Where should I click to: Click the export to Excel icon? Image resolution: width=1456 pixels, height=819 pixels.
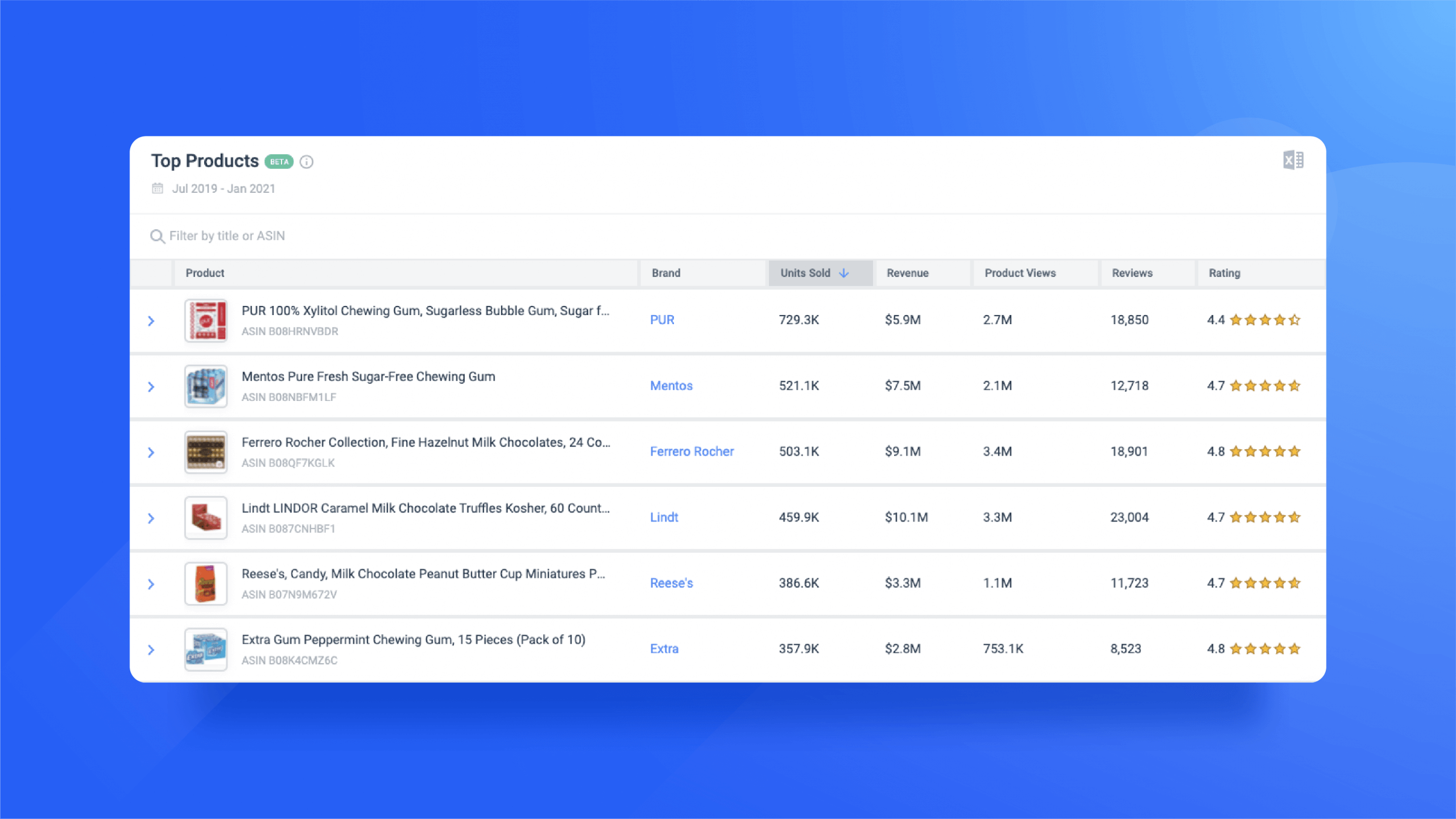click(x=1292, y=160)
